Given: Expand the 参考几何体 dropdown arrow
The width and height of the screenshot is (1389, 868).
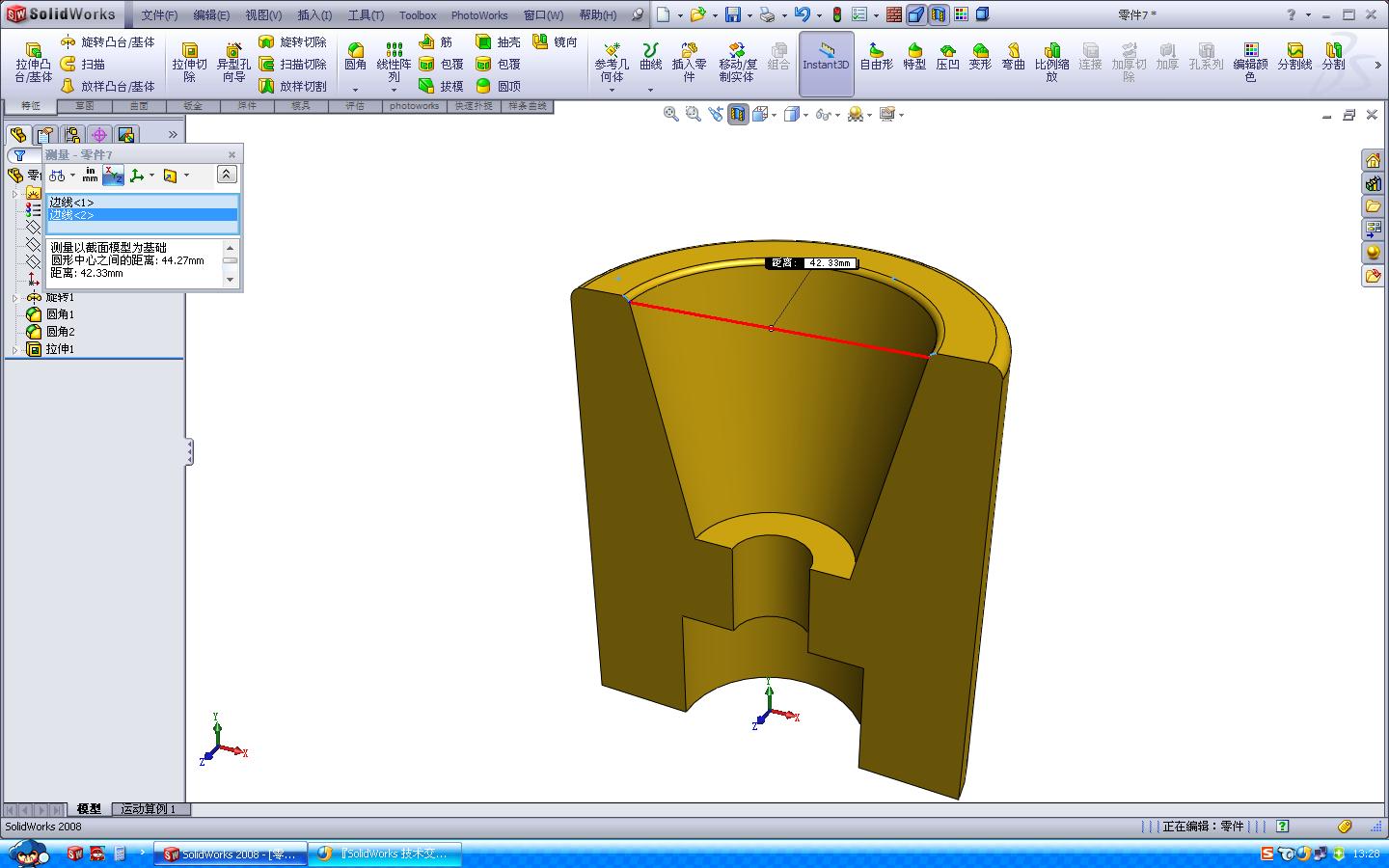Looking at the screenshot, I should pyautogui.click(x=612, y=90).
